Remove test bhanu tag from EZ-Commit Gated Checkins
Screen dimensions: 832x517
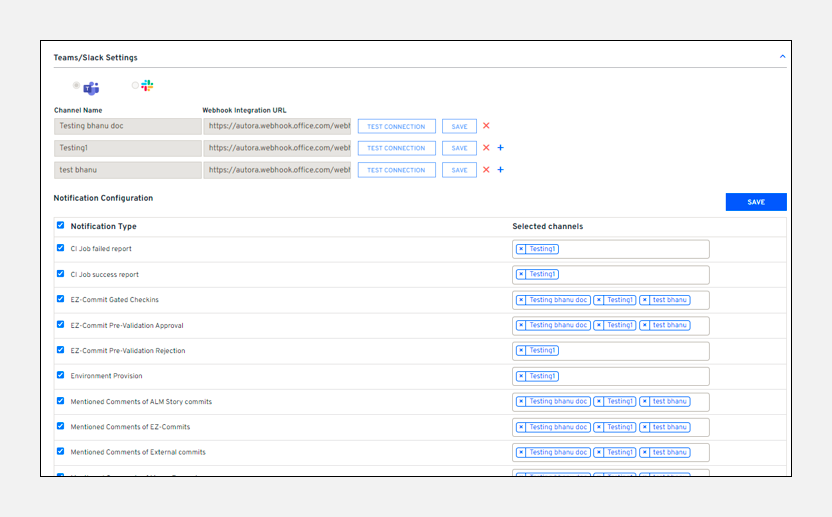[x=645, y=300]
